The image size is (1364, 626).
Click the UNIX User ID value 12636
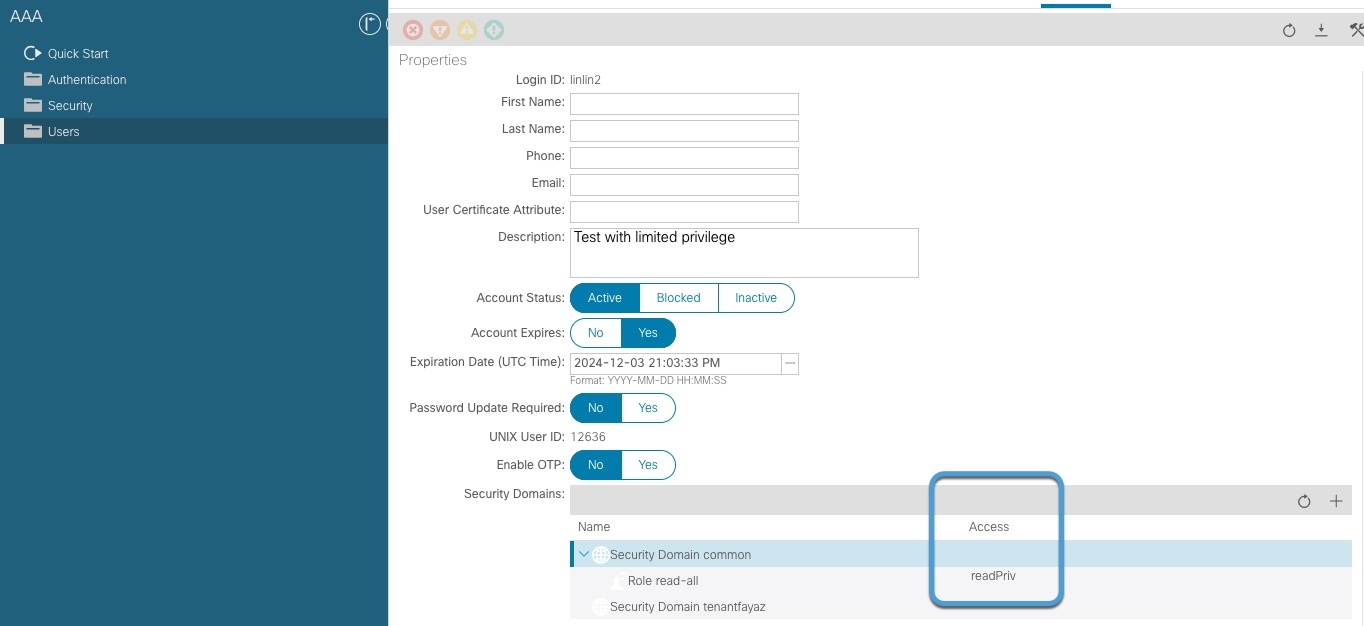pyautogui.click(x=588, y=437)
